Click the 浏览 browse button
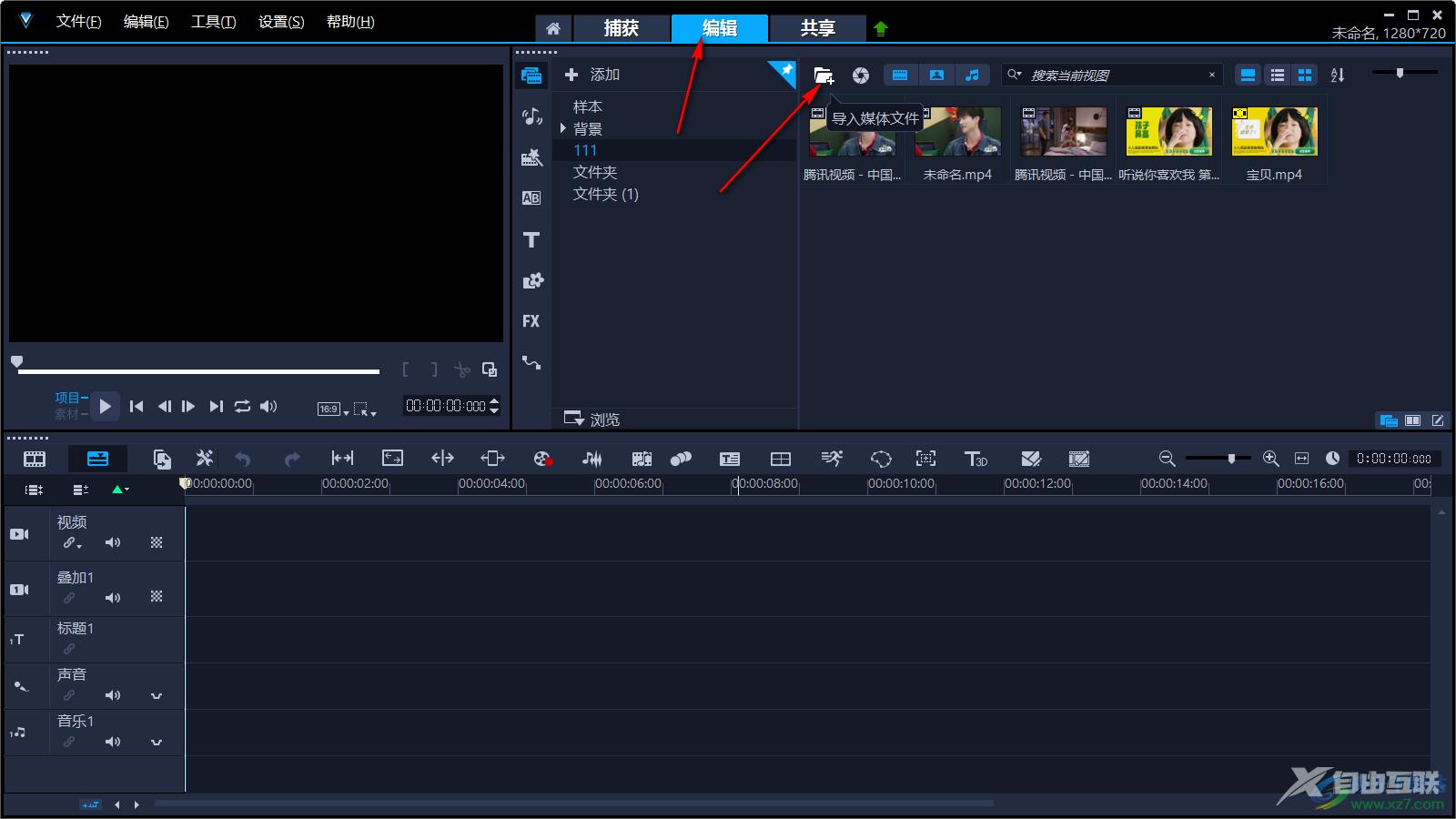Viewport: 1456px width, 819px height. tap(592, 419)
